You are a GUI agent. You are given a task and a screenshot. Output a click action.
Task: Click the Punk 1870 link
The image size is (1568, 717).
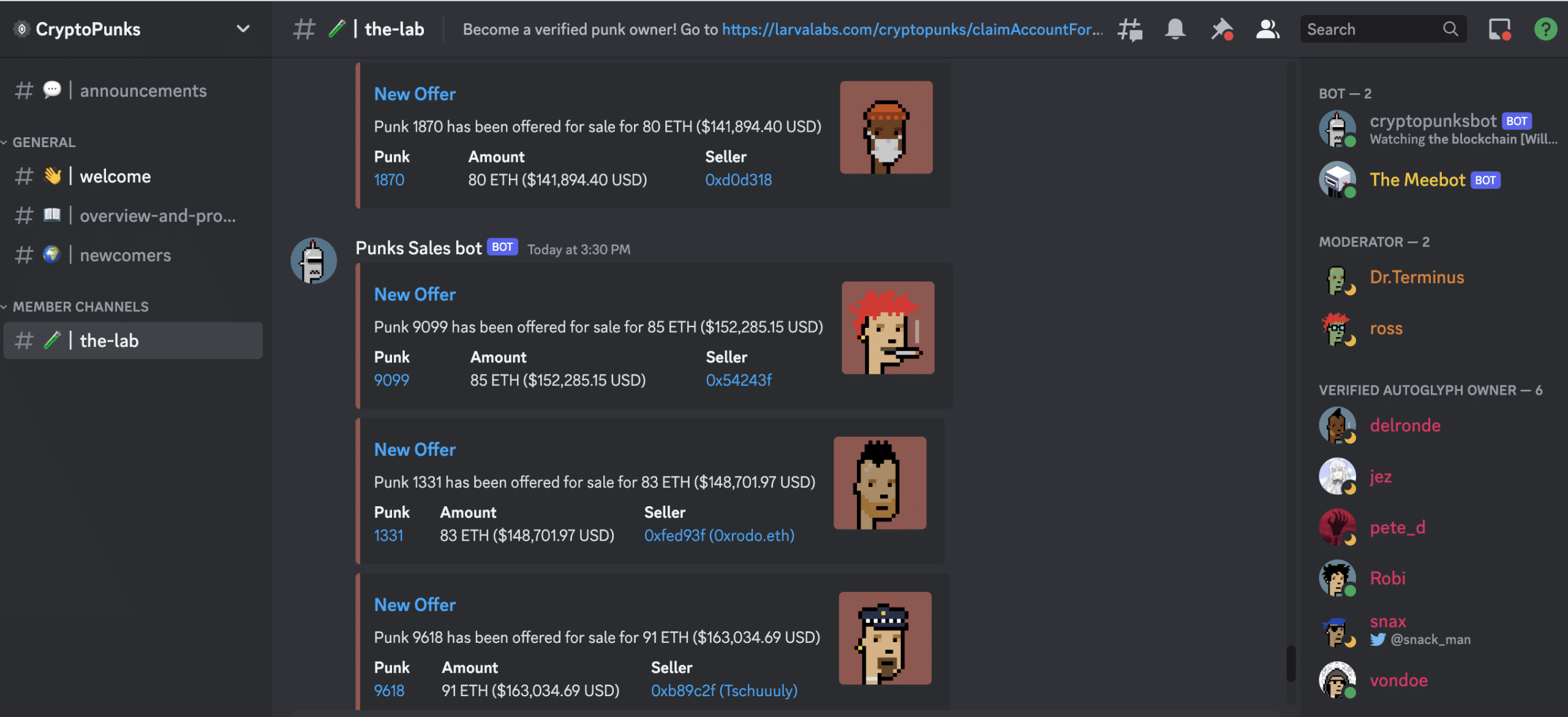tap(389, 180)
